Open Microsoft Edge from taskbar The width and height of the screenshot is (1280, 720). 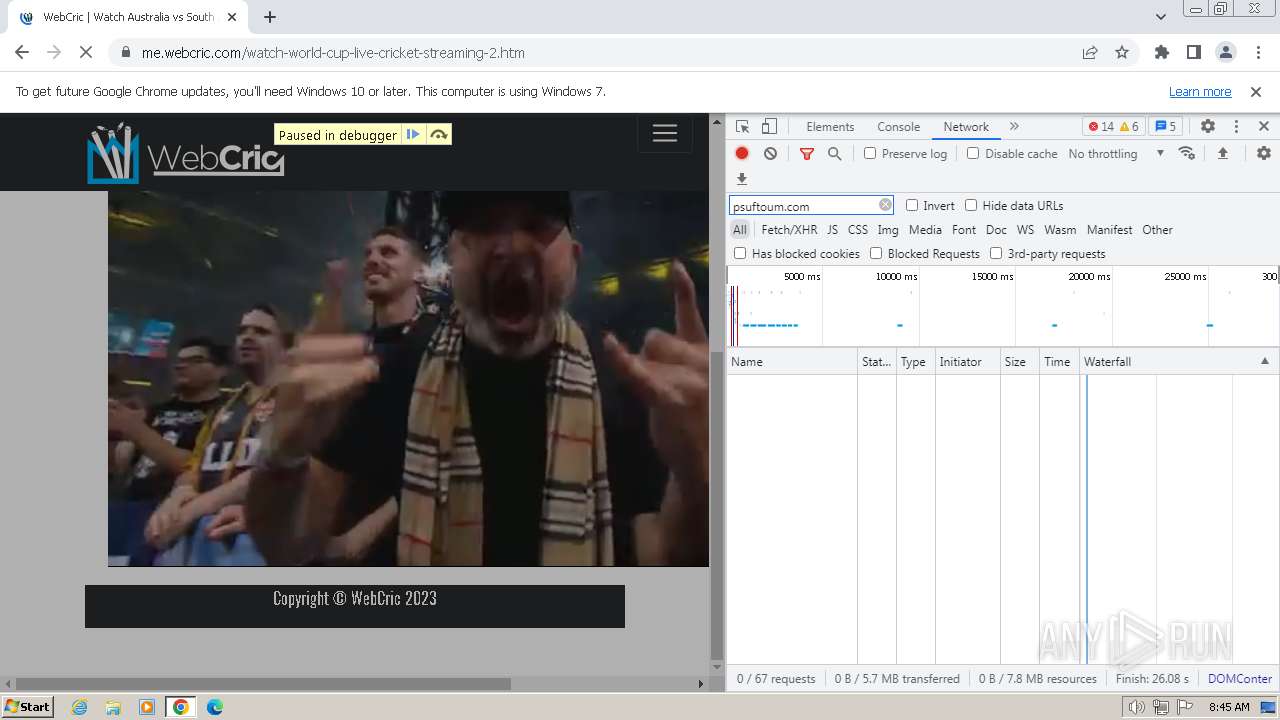tap(215, 706)
